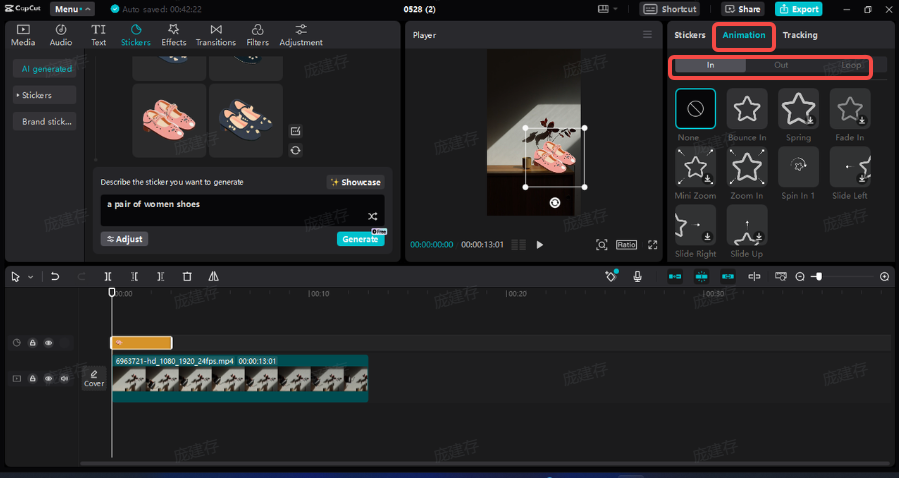Viewport: 899px width, 479px height.
Task: Expand the Stickers category in sidebar
Action: [x=45, y=95]
